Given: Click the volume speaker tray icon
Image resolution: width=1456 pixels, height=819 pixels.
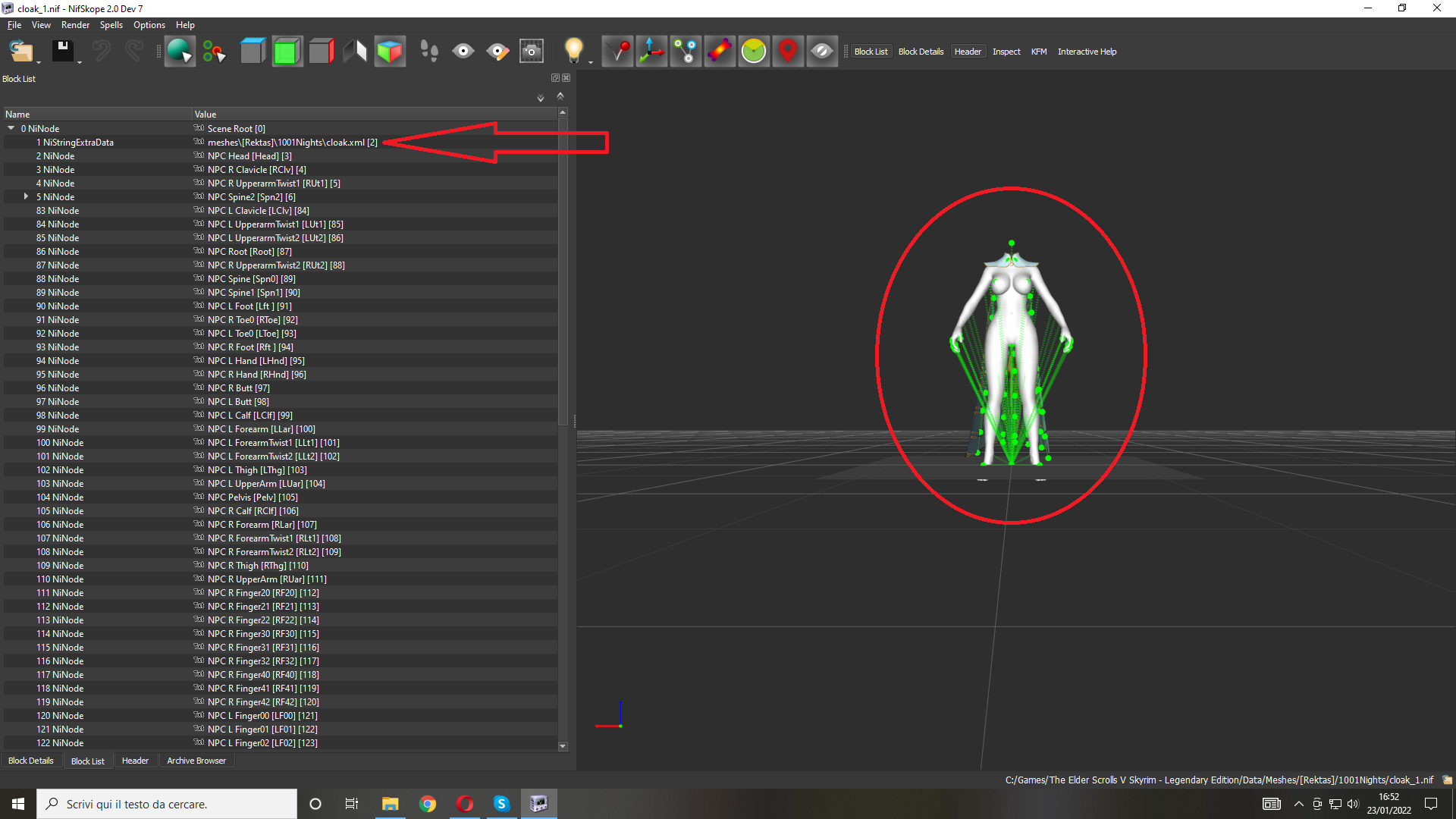Looking at the screenshot, I should click(x=1353, y=804).
